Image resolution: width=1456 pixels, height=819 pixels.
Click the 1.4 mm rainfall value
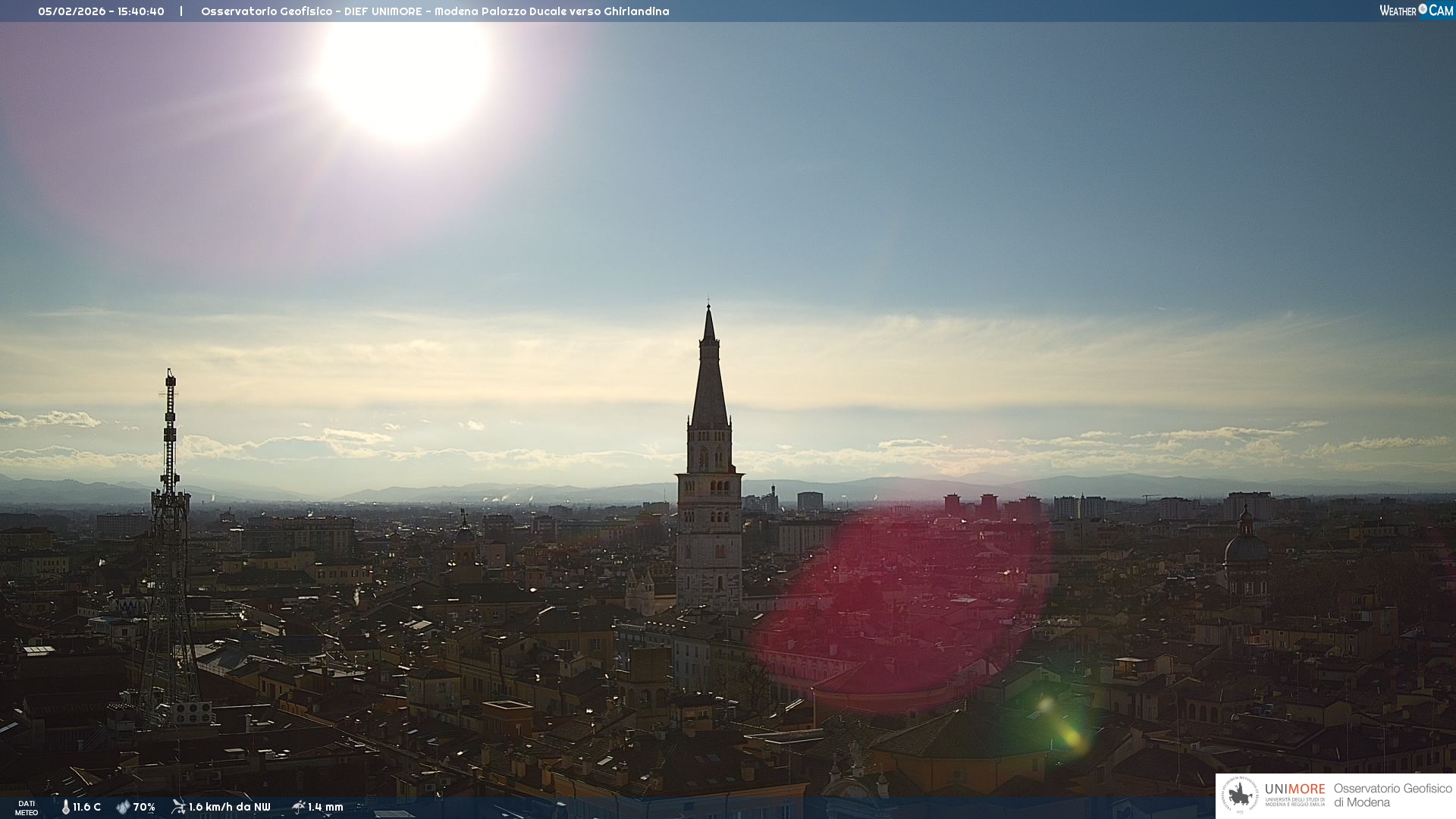click(x=325, y=807)
